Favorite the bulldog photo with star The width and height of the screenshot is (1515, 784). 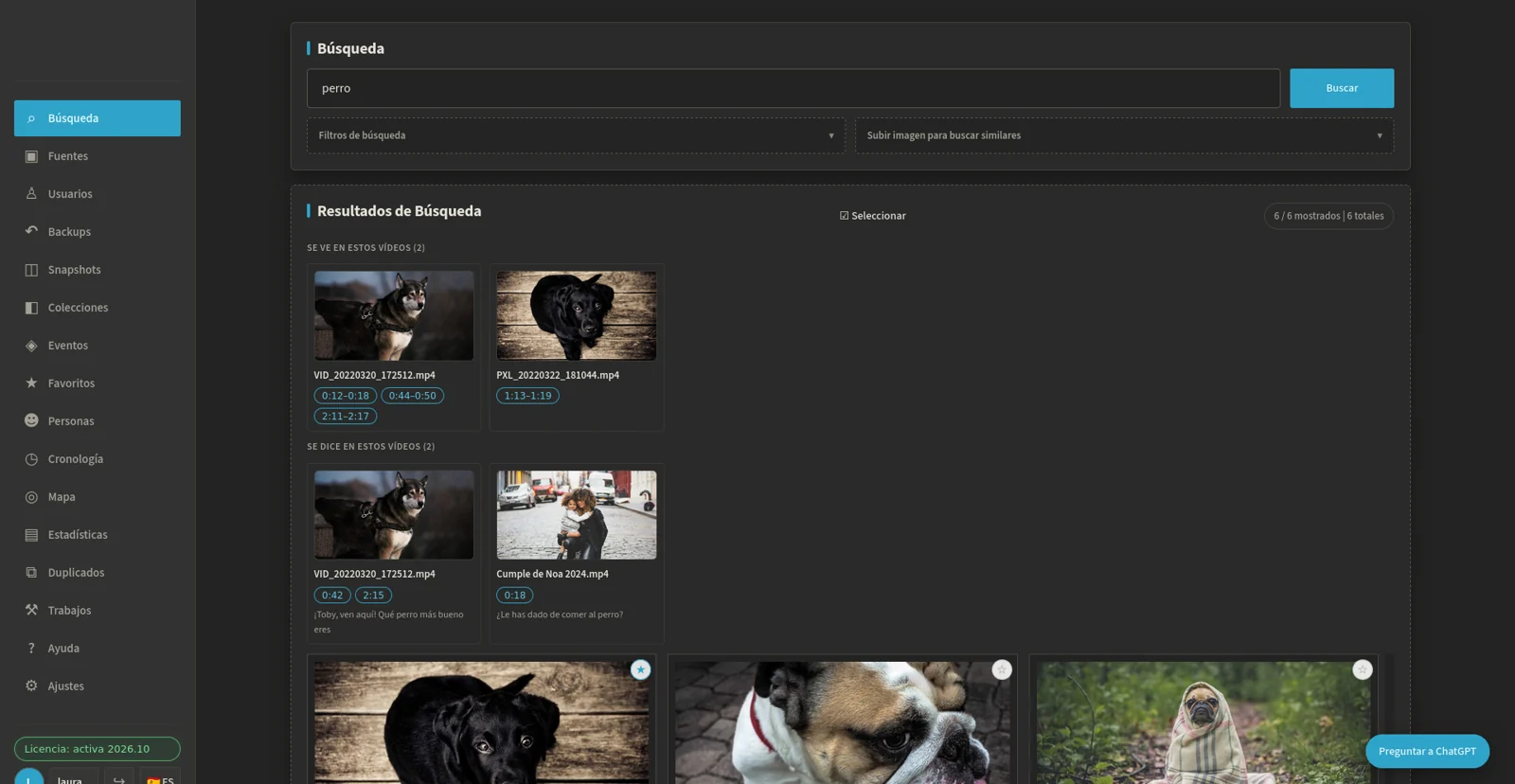tap(1002, 669)
